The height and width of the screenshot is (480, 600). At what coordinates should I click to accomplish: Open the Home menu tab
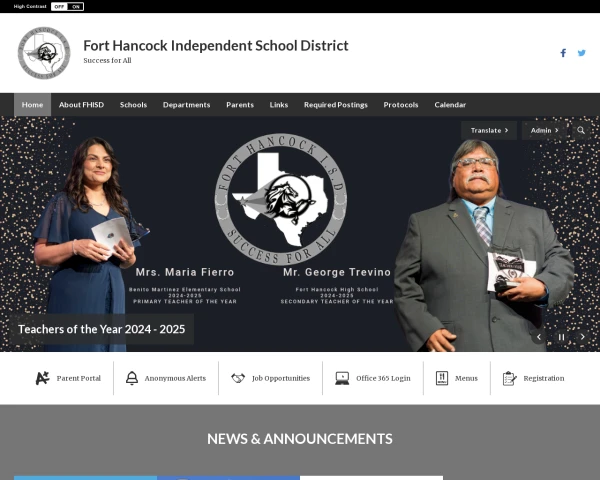33,104
